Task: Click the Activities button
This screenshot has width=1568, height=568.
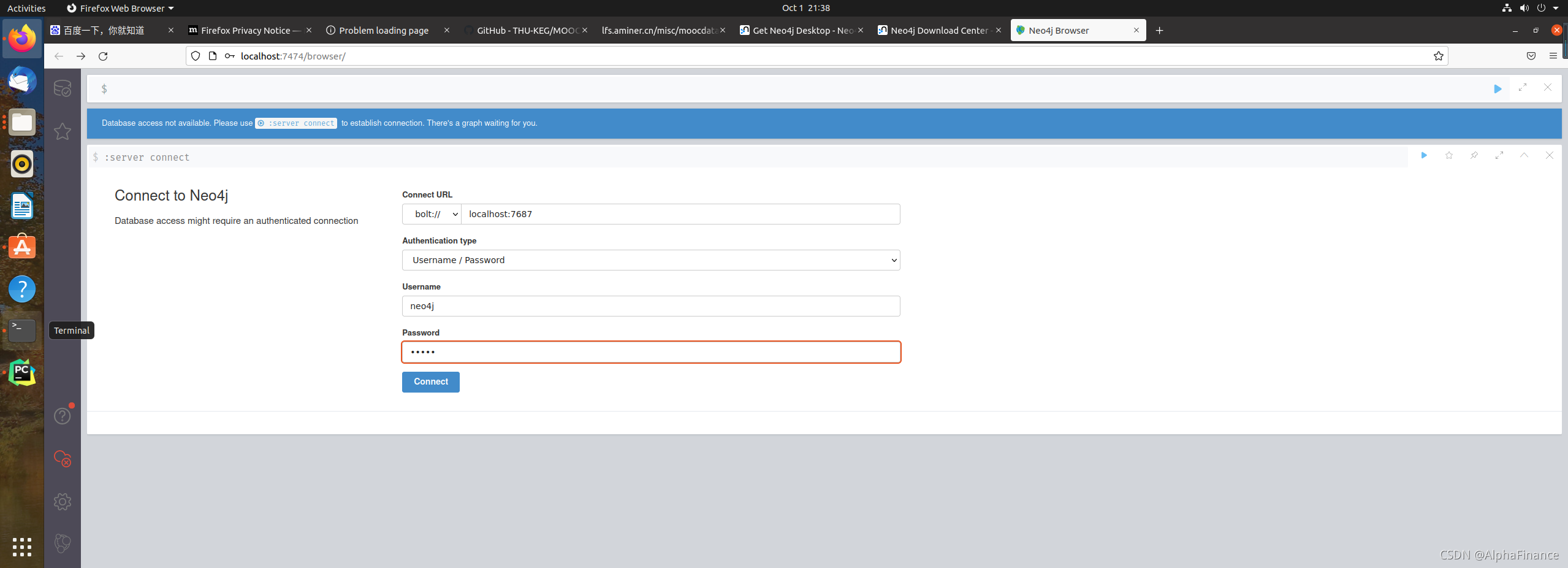Action: click(x=26, y=8)
